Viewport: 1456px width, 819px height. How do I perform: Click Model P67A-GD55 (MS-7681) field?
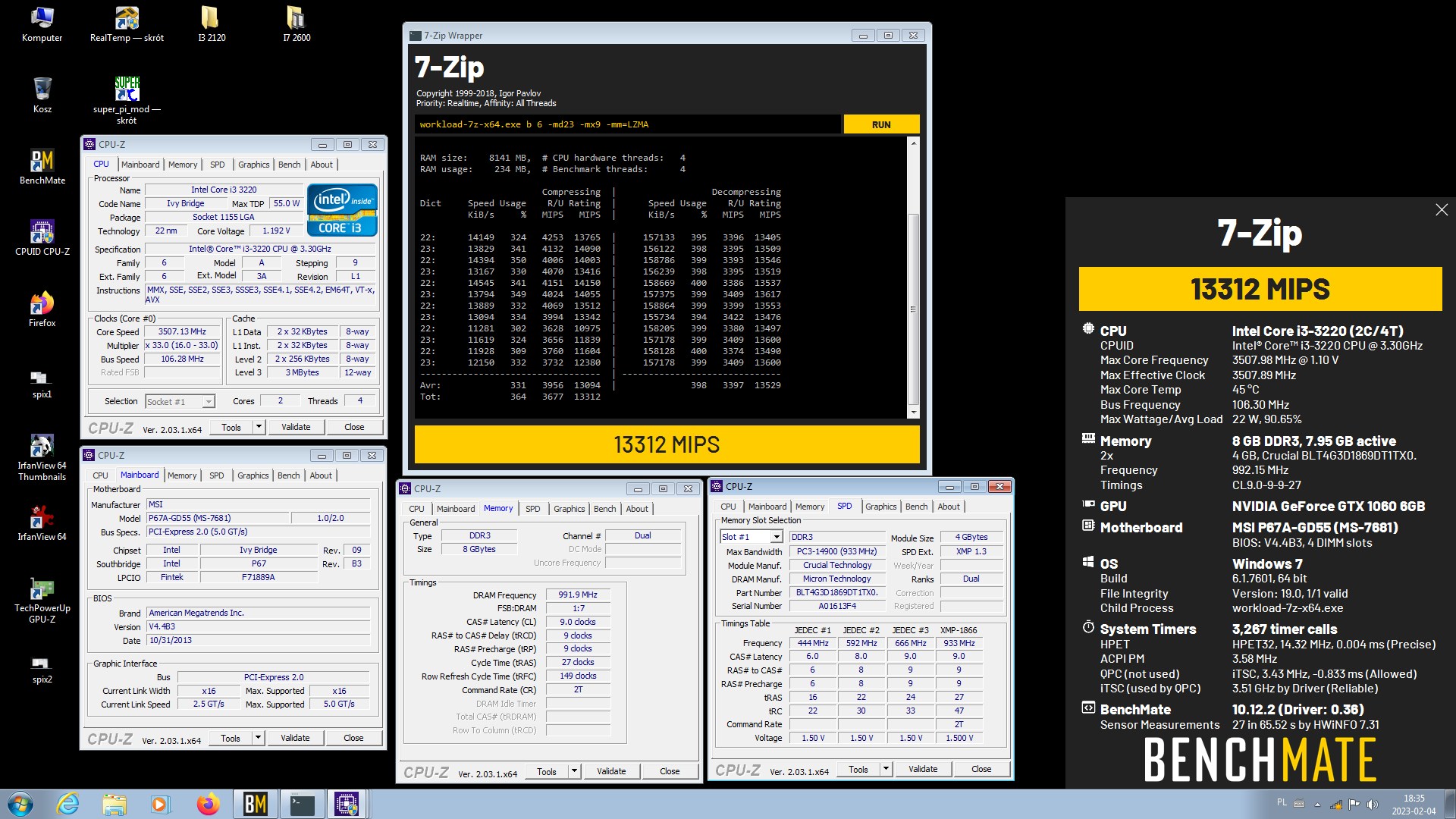coord(218,518)
